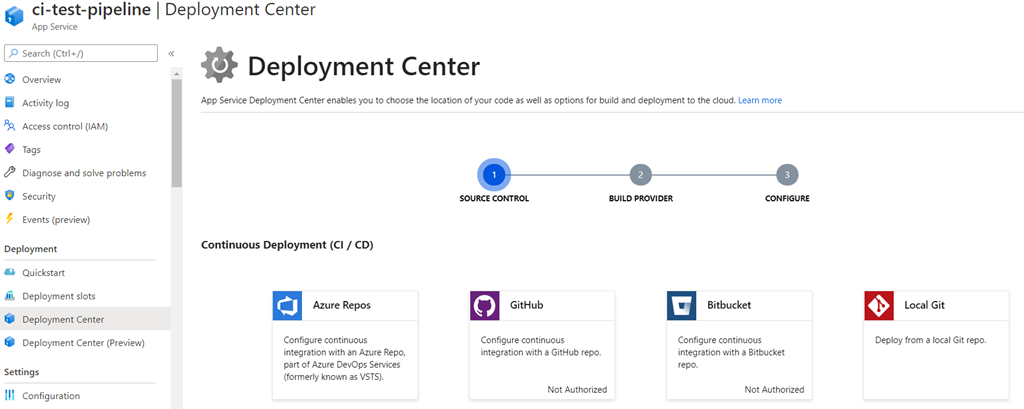Open Tags via its purple tag icon
This screenshot has width=1024, height=409.
click(9, 149)
